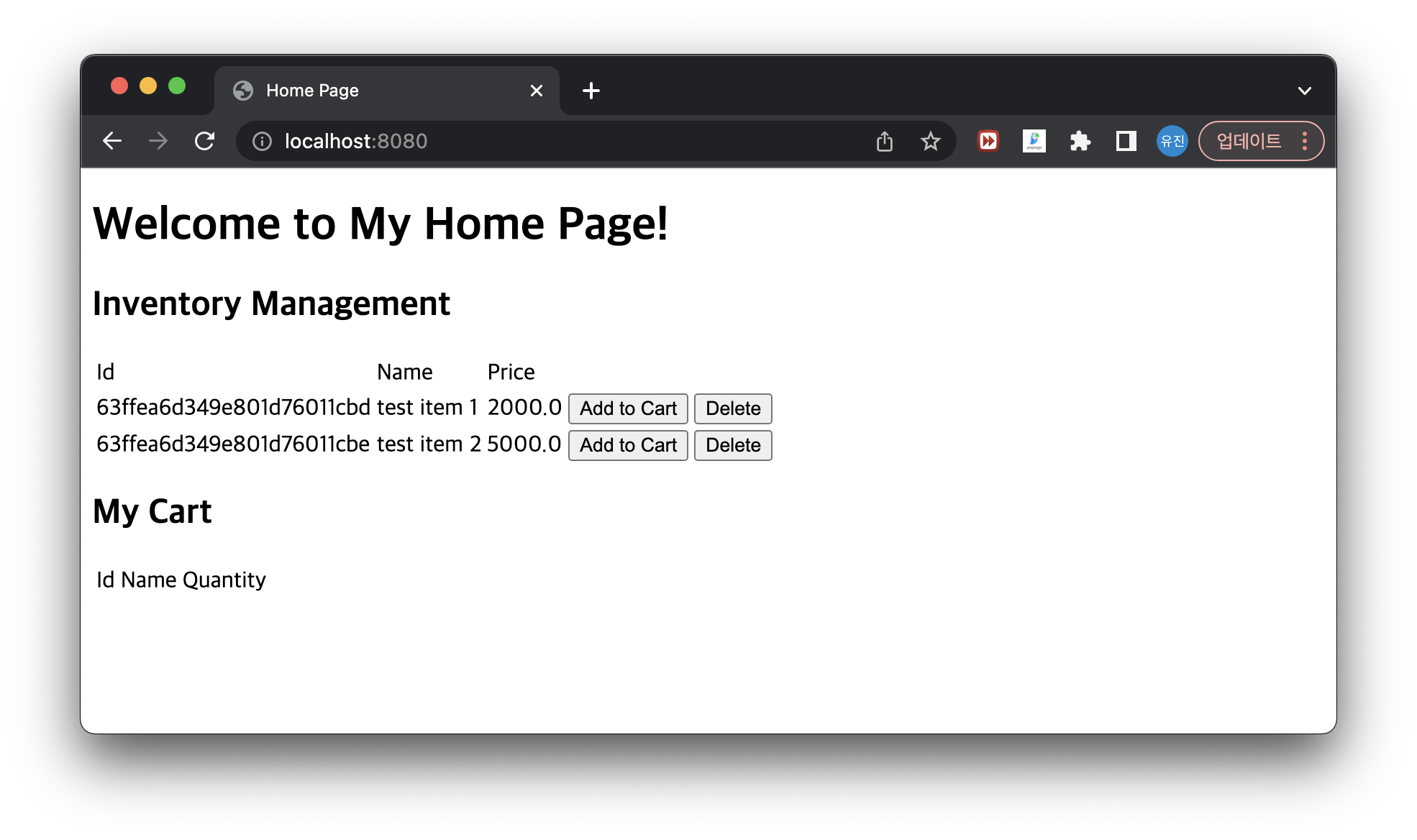Bookmark this page with star icon
The image size is (1417, 840).
(931, 142)
